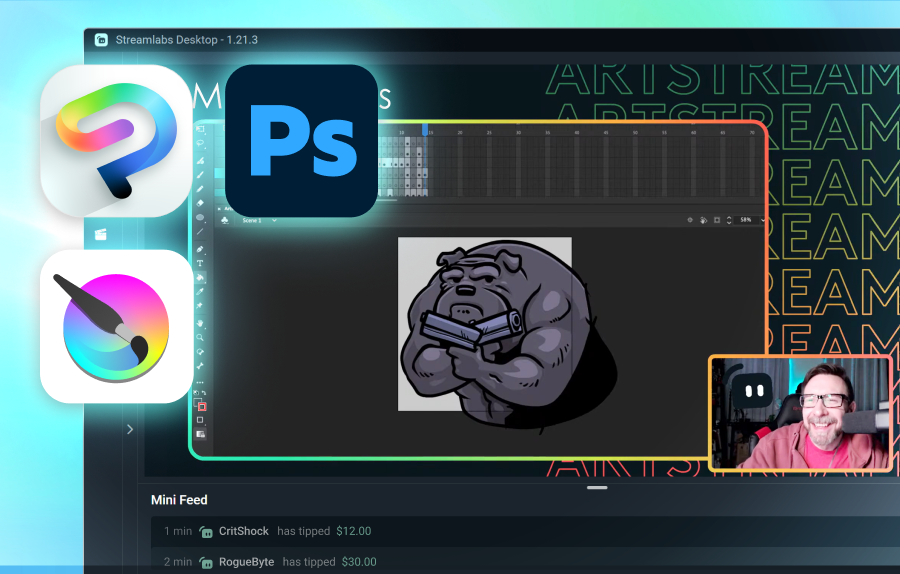Open the clapperboard icon in Streamlabs sidebar

pos(100,234)
